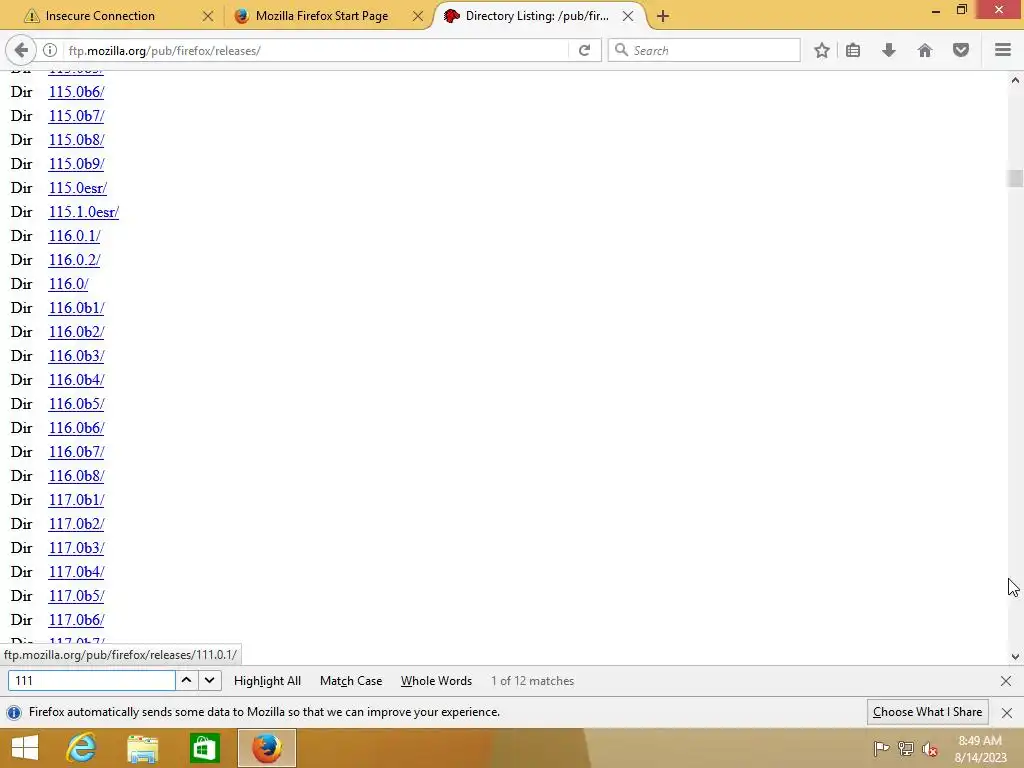Viewport: 1024px width, 768px height.
Task: Go back using the back arrow button
Action: (x=21, y=50)
